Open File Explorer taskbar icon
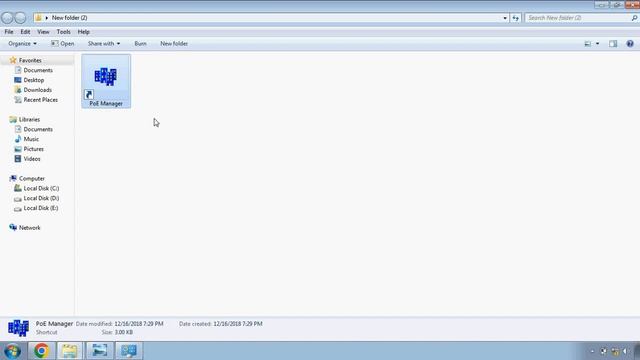640x360 pixels. (69, 351)
